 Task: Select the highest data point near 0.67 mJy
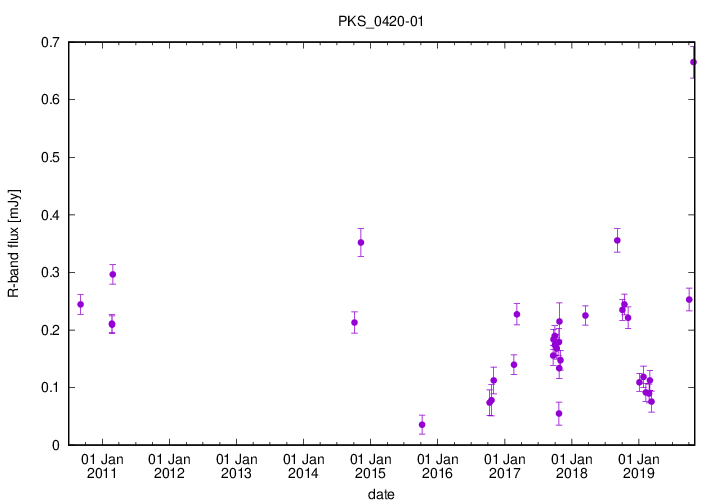694,62
